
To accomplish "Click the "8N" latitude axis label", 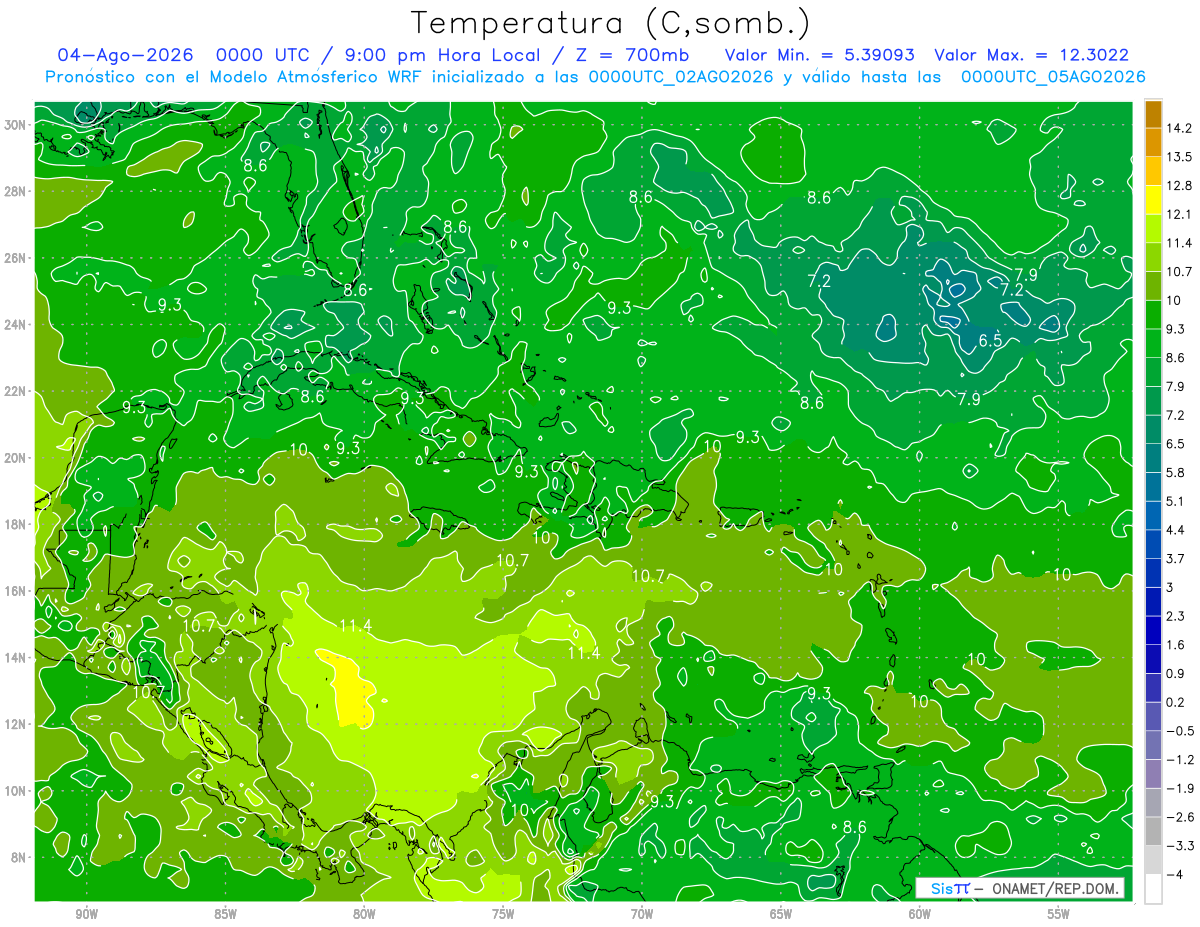I will [19, 857].
